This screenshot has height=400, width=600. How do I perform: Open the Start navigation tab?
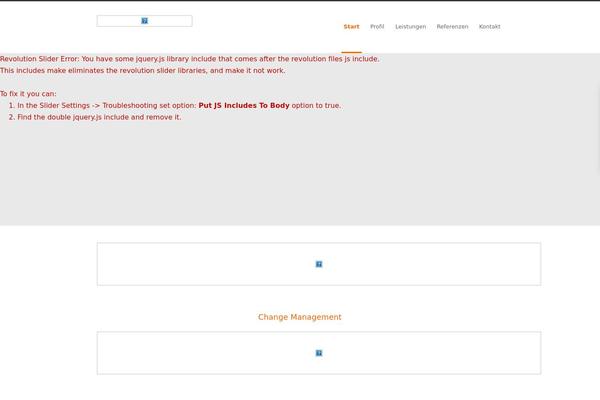[351, 26]
